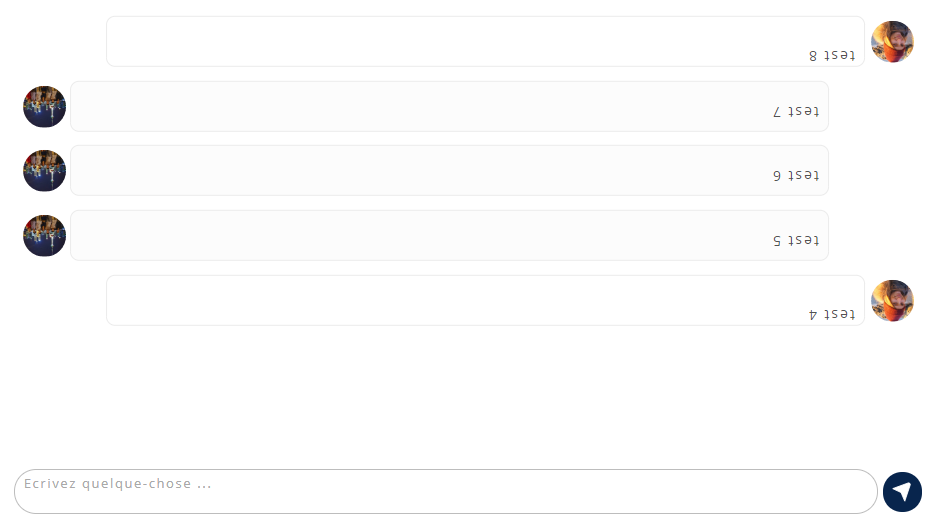Select the flipped text test 7
The image size is (928, 524).
(x=796, y=111)
